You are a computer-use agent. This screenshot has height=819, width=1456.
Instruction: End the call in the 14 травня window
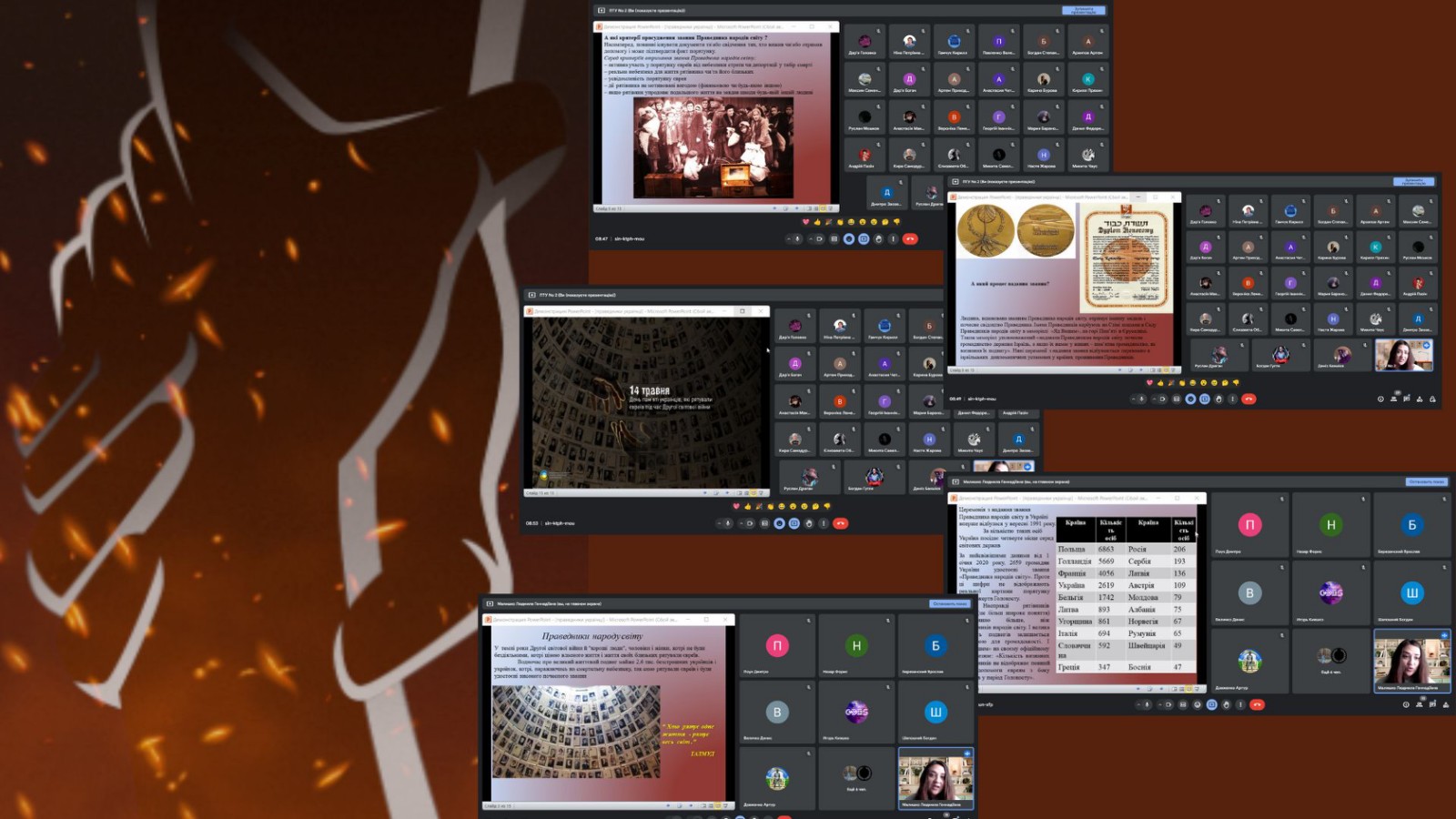click(x=841, y=523)
